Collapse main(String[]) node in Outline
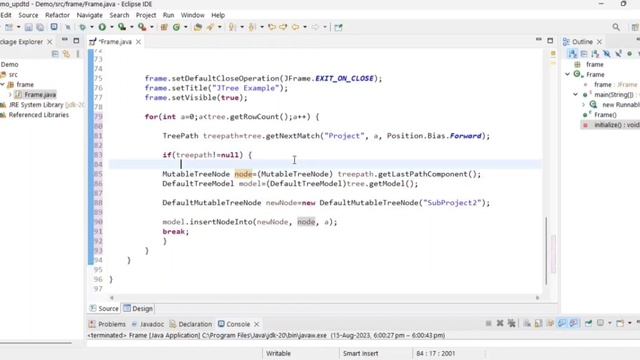Screen dimensions: 640x360 click(x=576, y=95)
